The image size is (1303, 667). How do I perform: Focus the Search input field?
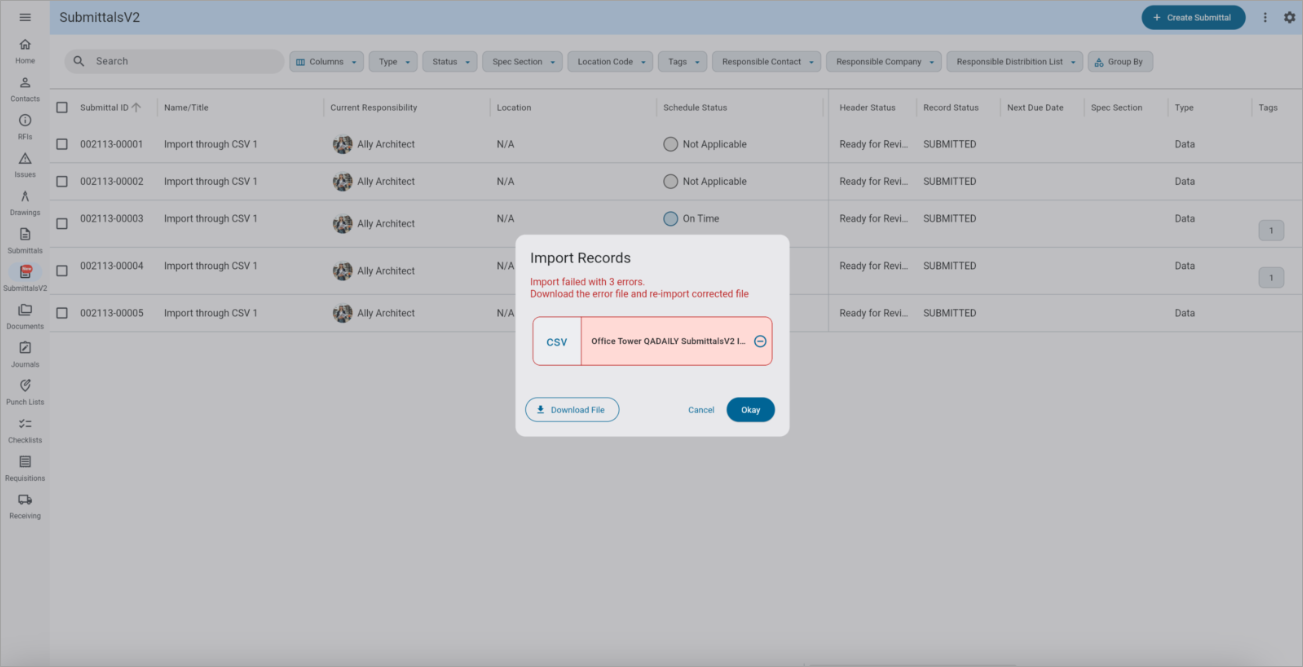174,61
